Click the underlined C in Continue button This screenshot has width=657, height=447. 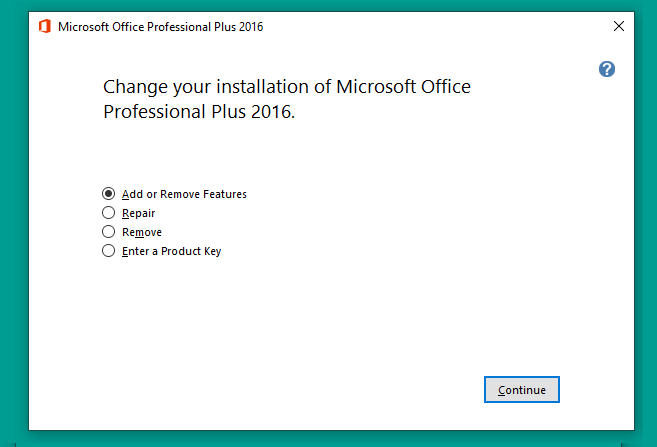pos(502,390)
